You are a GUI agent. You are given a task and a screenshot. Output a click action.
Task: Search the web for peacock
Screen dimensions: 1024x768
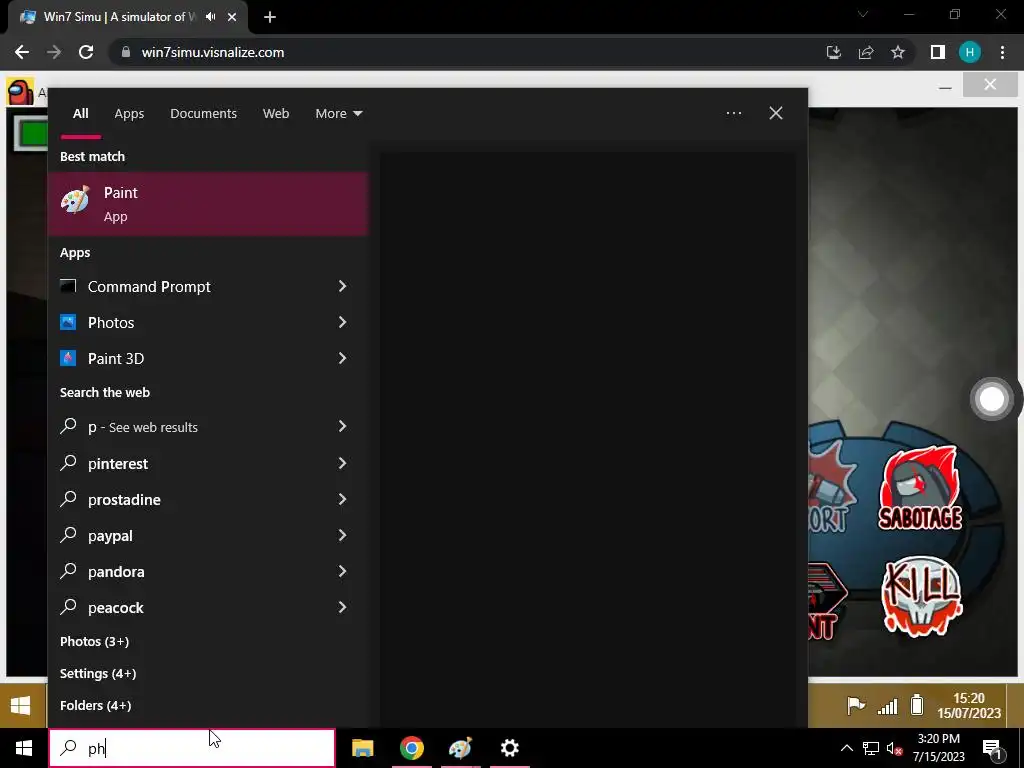(116, 607)
